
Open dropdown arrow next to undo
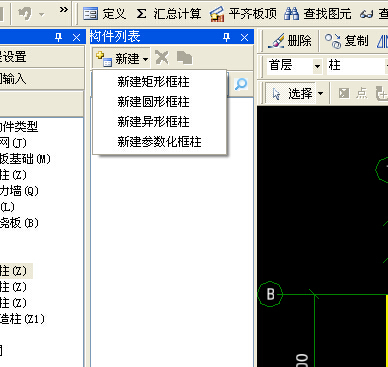point(42,14)
